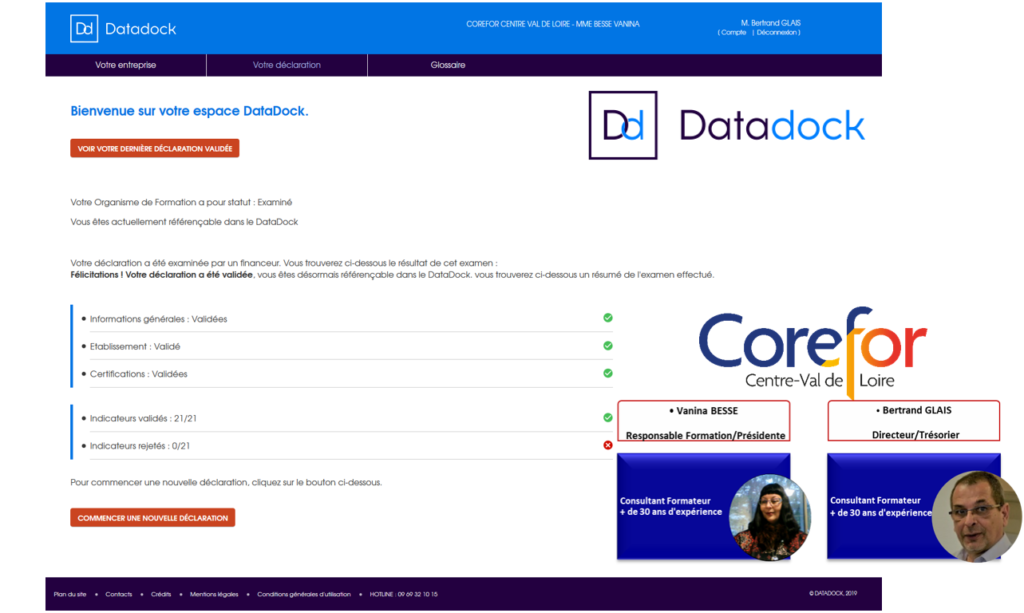Open the Crédits footer link
The width and height of the screenshot is (1024, 613).
click(161, 595)
